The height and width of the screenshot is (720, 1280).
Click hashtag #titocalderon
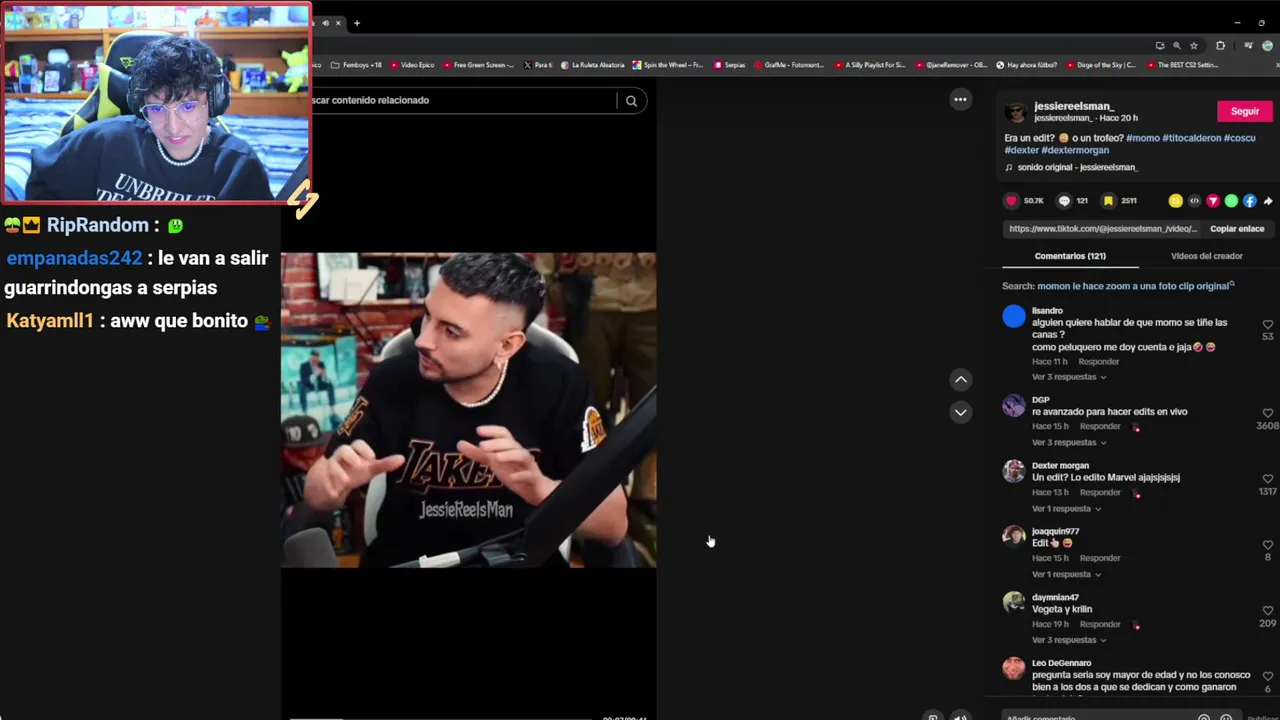click(x=1192, y=138)
